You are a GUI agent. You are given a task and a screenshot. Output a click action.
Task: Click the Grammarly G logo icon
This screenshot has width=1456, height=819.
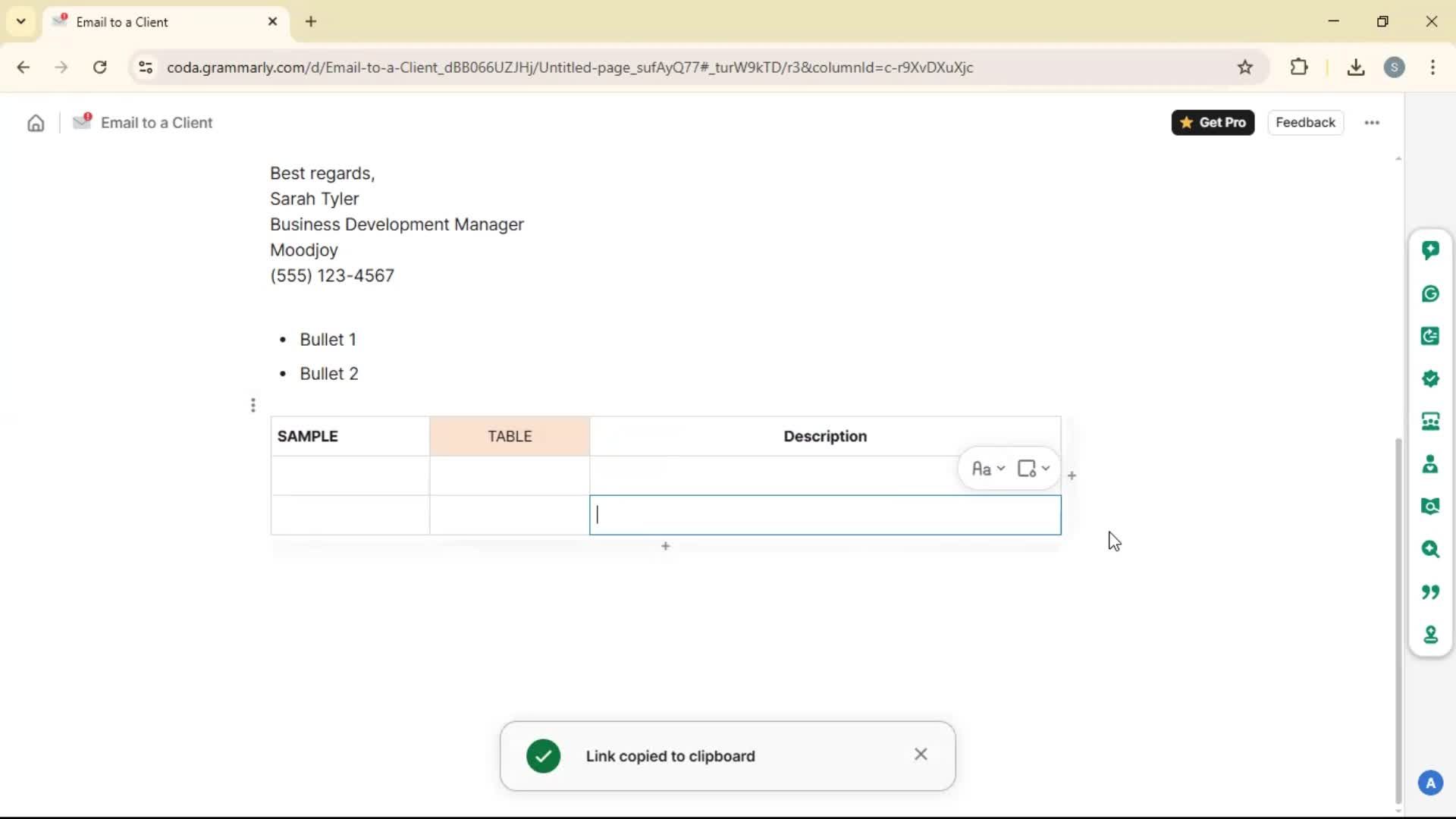pos(1430,293)
